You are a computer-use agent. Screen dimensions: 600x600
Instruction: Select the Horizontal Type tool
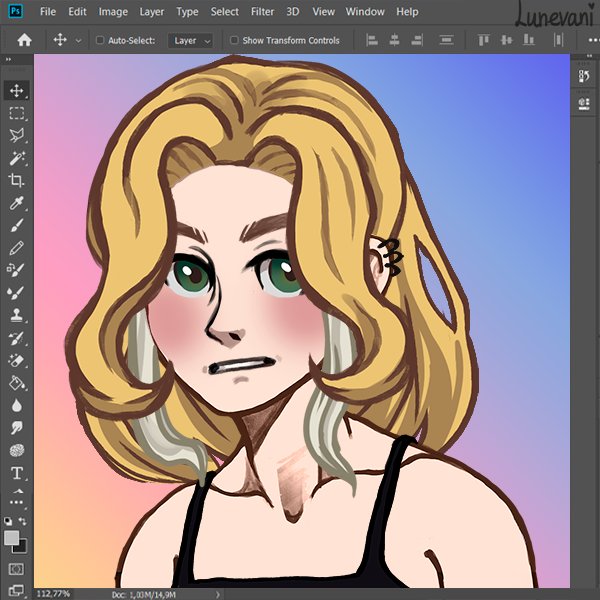pyautogui.click(x=16, y=473)
